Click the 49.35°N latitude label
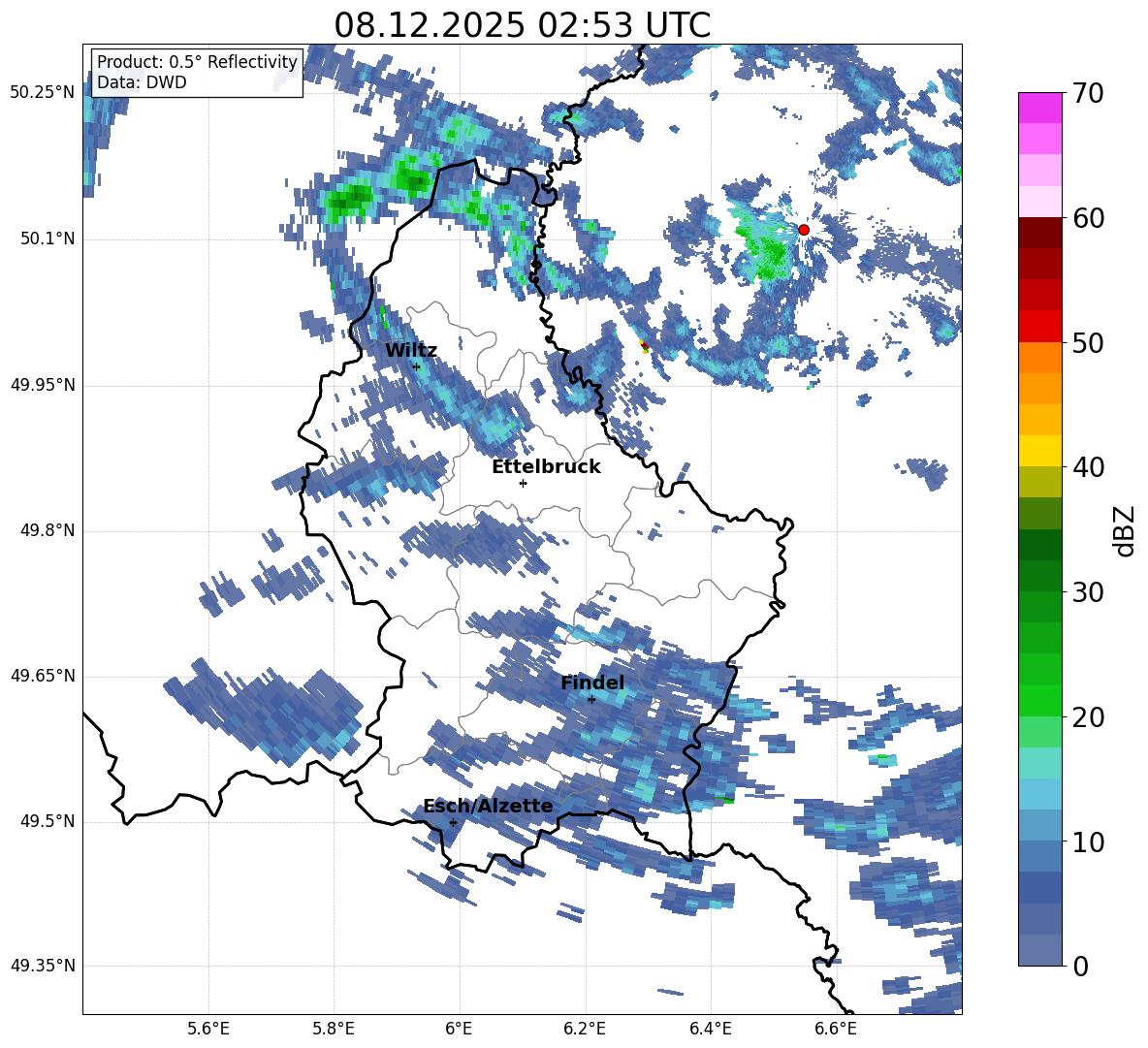Image resolution: width=1148 pixels, height=1048 pixels. [42, 967]
